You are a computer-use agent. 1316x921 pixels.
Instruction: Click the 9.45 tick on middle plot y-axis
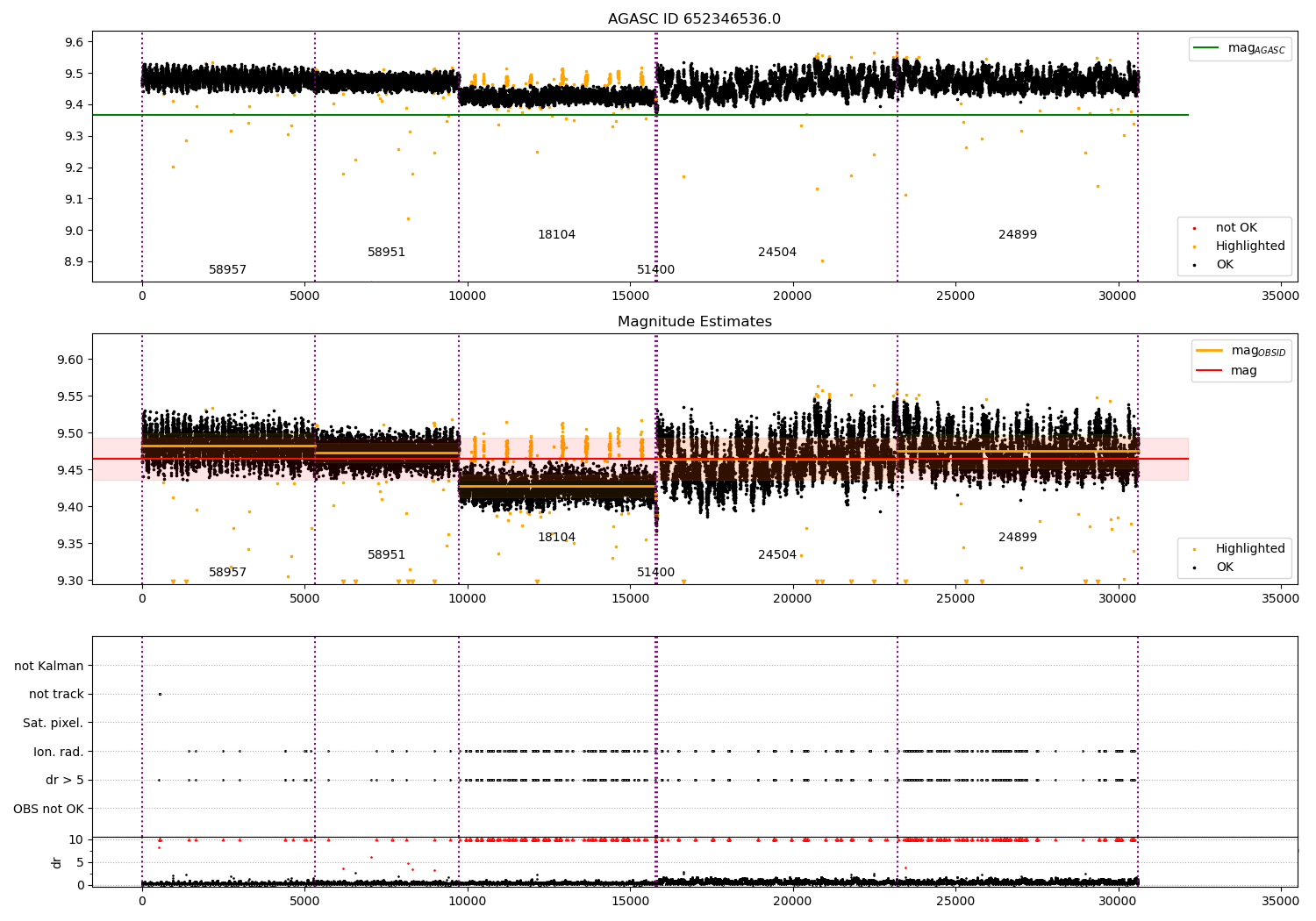pos(70,470)
